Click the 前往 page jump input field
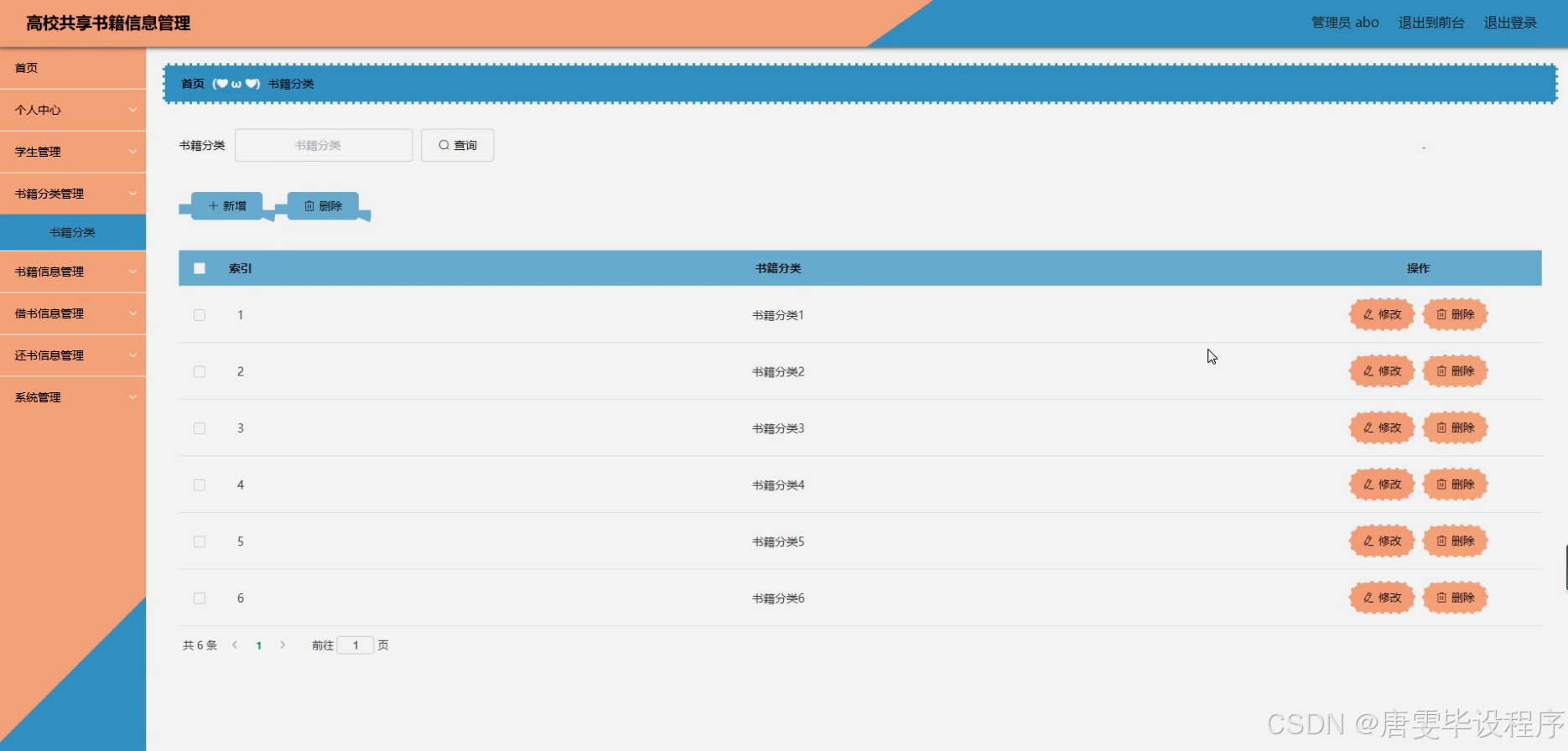This screenshot has width=1568, height=751. point(356,645)
